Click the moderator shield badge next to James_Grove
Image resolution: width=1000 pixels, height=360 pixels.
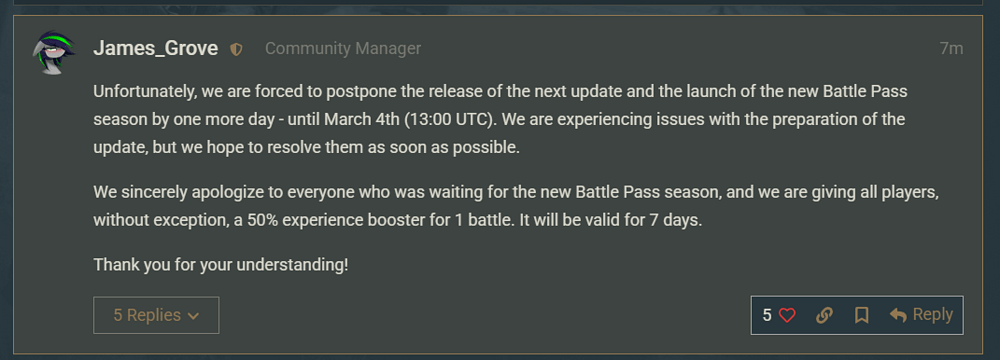[236, 49]
